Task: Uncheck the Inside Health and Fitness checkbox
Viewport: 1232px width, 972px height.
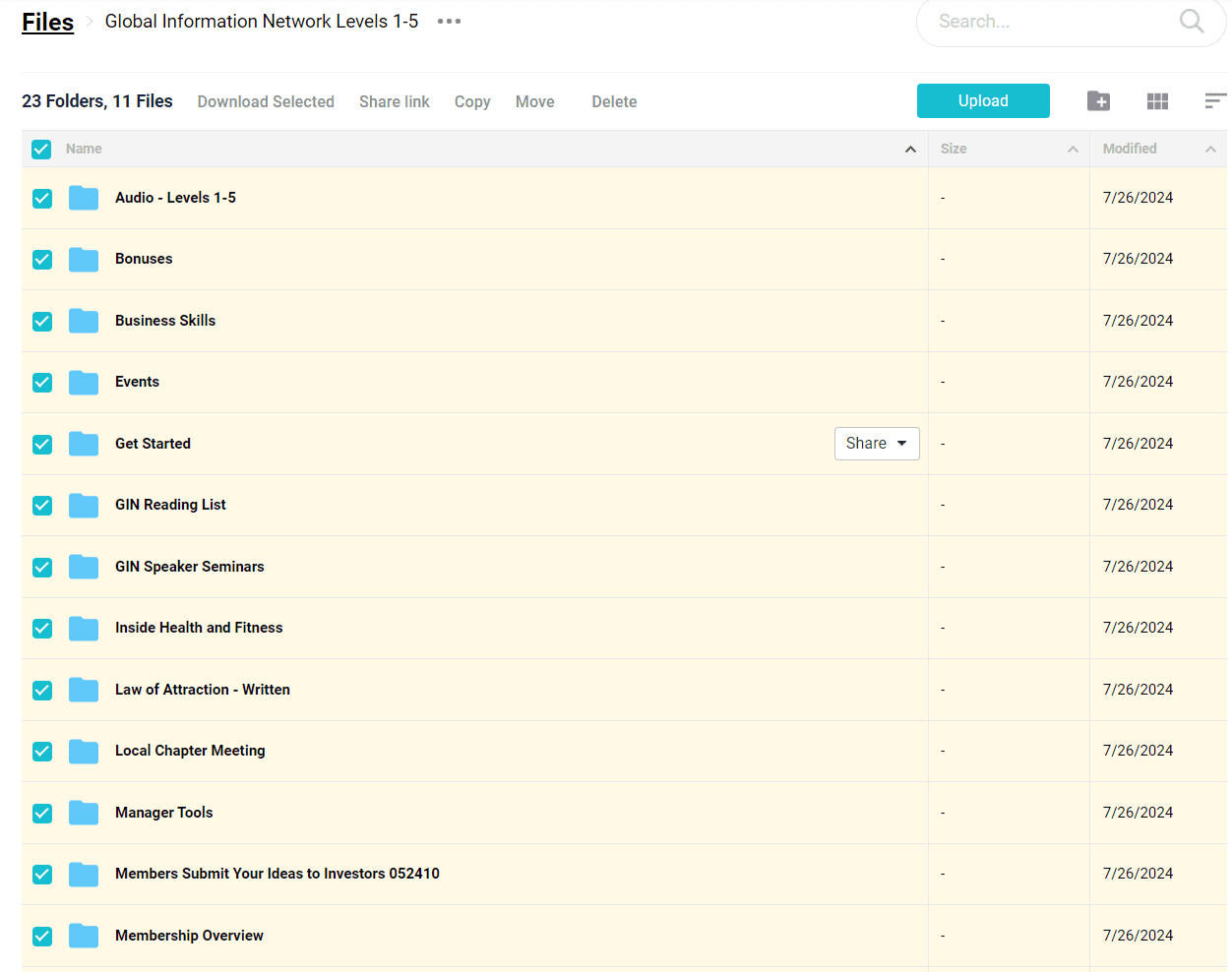Action: (42, 629)
